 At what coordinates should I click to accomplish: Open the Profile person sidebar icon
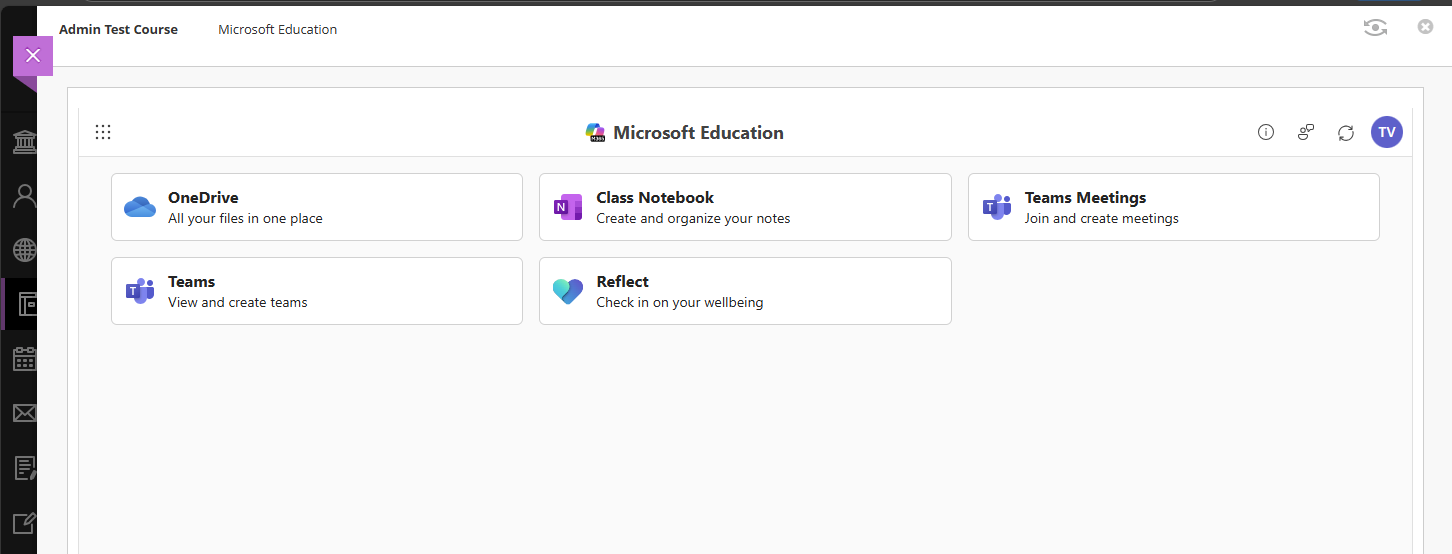24,196
